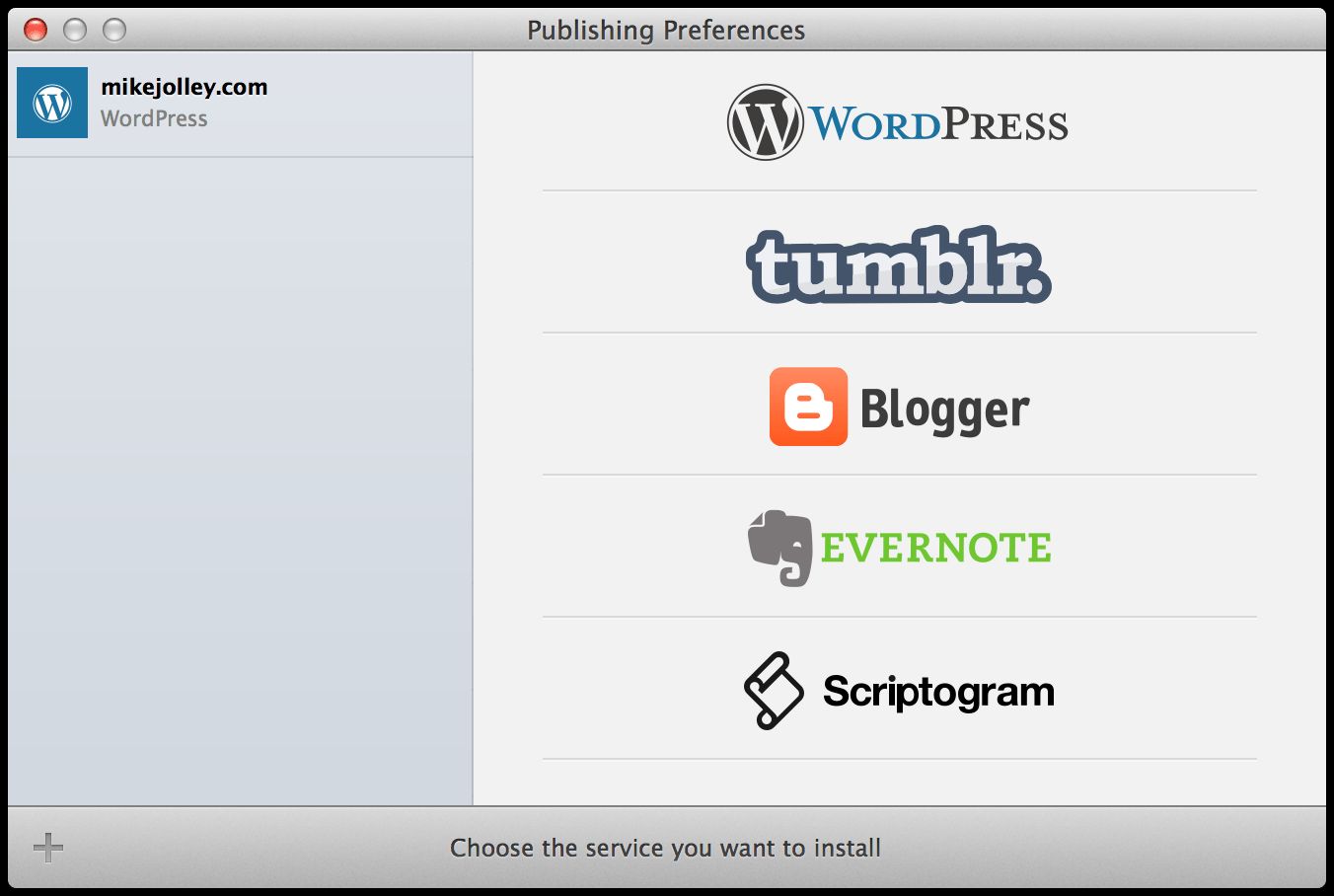Image resolution: width=1334 pixels, height=896 pixels.
Task: Install the Evernote publishing service
Action: pos(898,546)
